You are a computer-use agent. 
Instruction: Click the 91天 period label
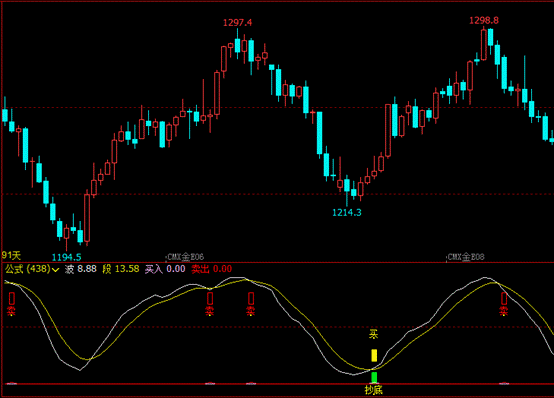11,255
